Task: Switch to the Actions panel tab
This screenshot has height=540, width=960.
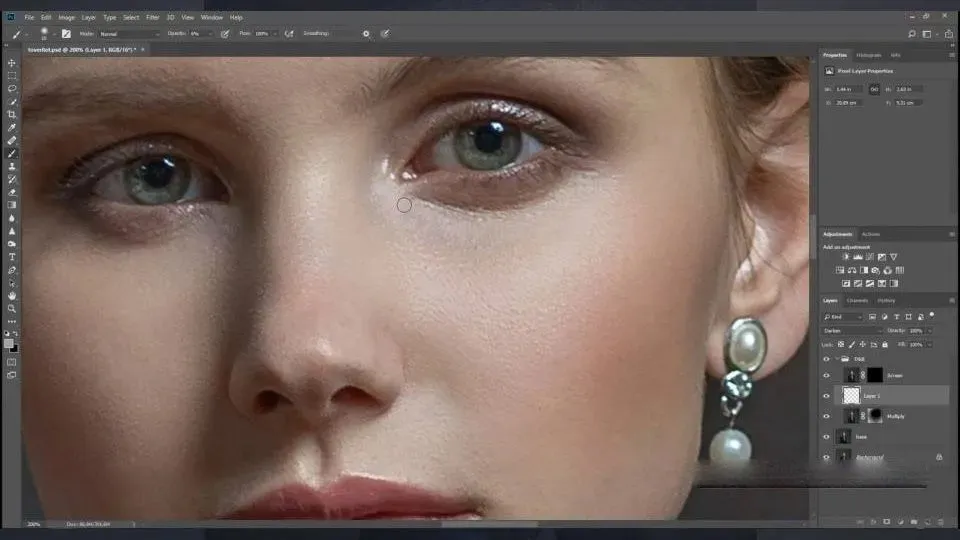Action: pyautogui.click(x=871, y=234)
